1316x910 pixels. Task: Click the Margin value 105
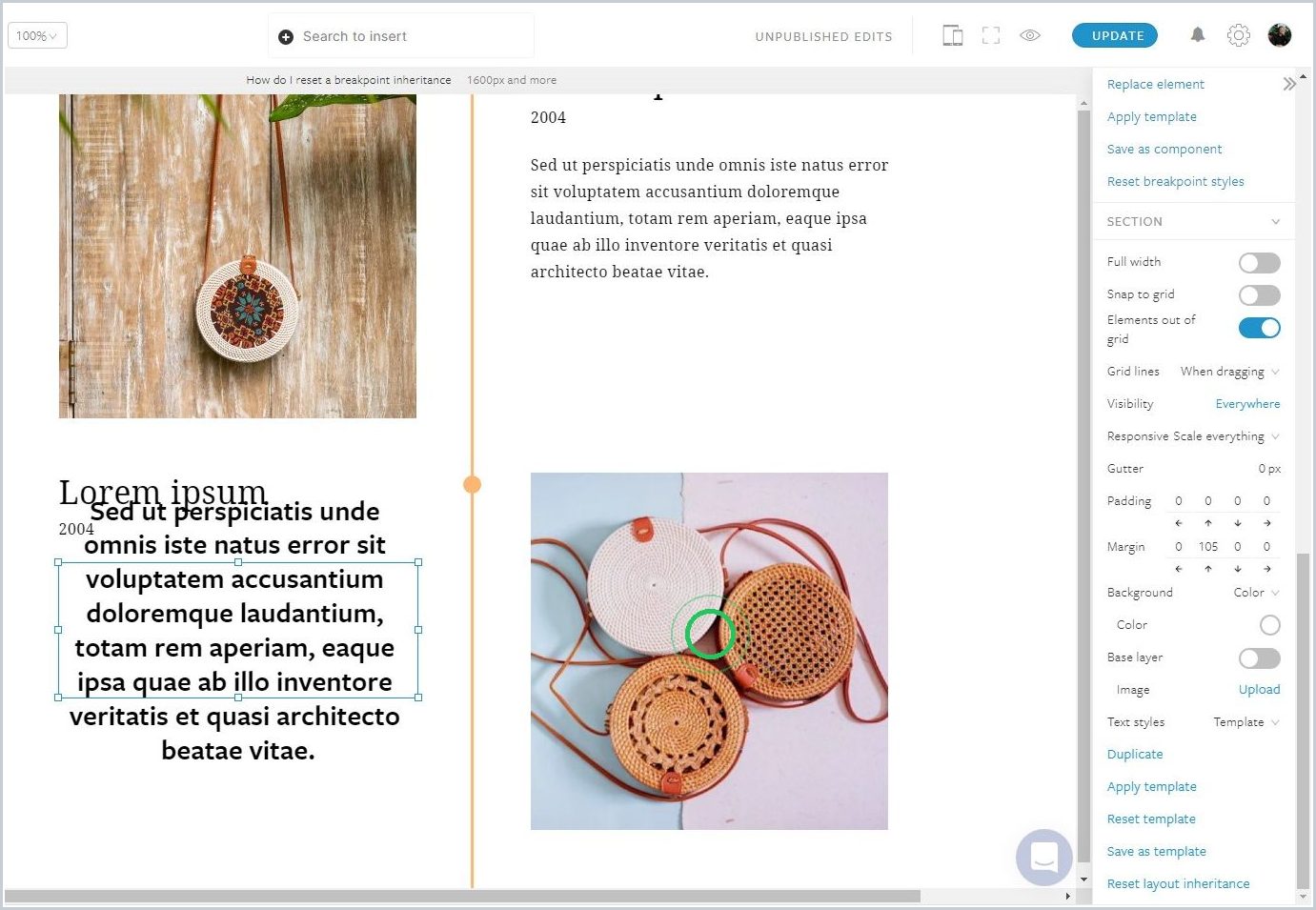click(x=1208, y=547)
